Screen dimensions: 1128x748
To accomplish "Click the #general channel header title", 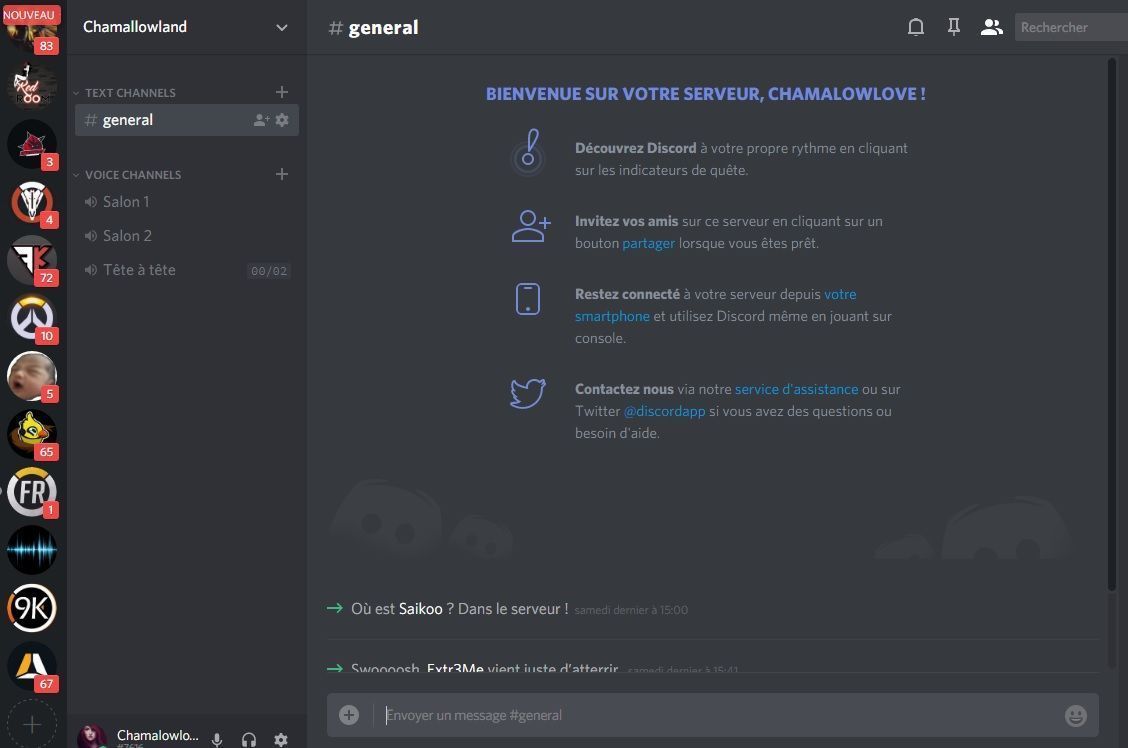I will click(373, 27).
